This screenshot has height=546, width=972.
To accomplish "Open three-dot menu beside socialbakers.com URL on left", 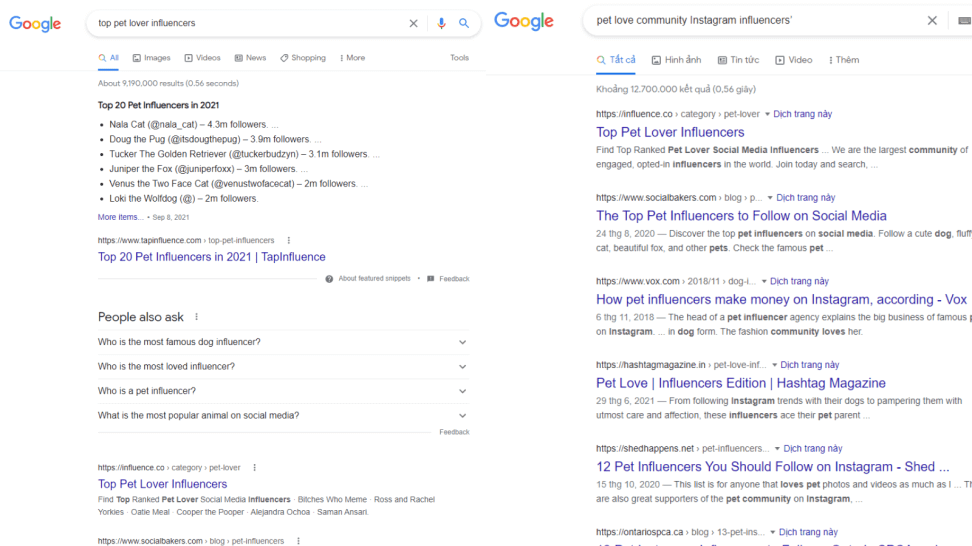I will [298, 541].
